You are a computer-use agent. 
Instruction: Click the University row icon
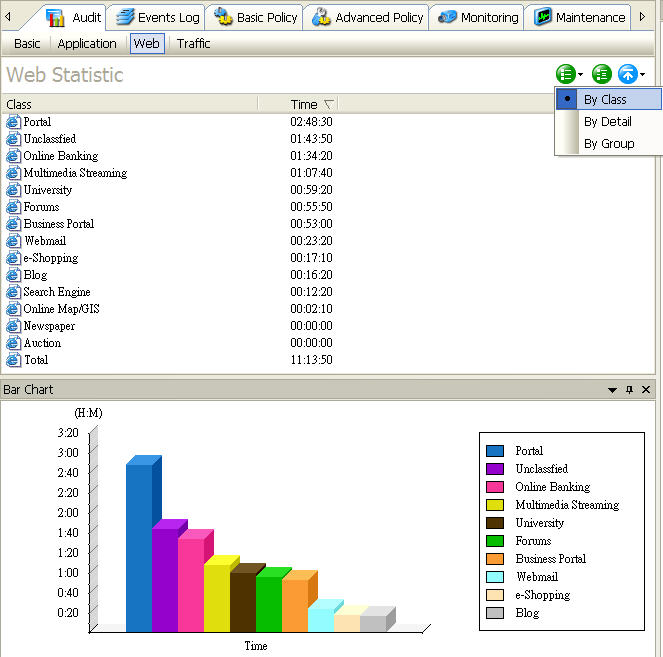pos(13,190)
